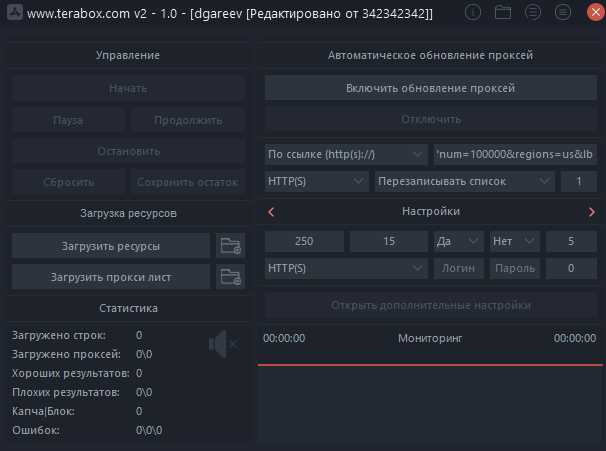This screenshot has height=451, width=606.
Task: Close the window with red X button
Action: 596,12
